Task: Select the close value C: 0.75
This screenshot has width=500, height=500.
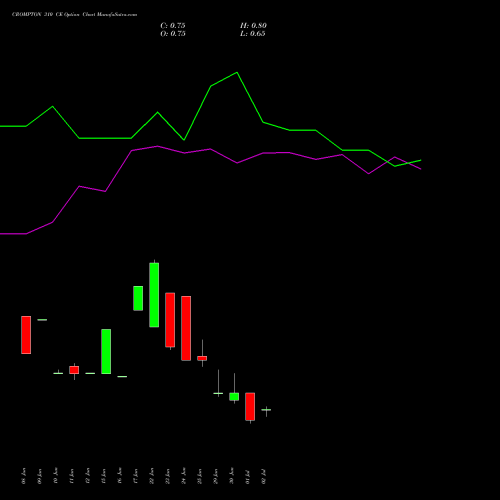Action: (173, 26)
